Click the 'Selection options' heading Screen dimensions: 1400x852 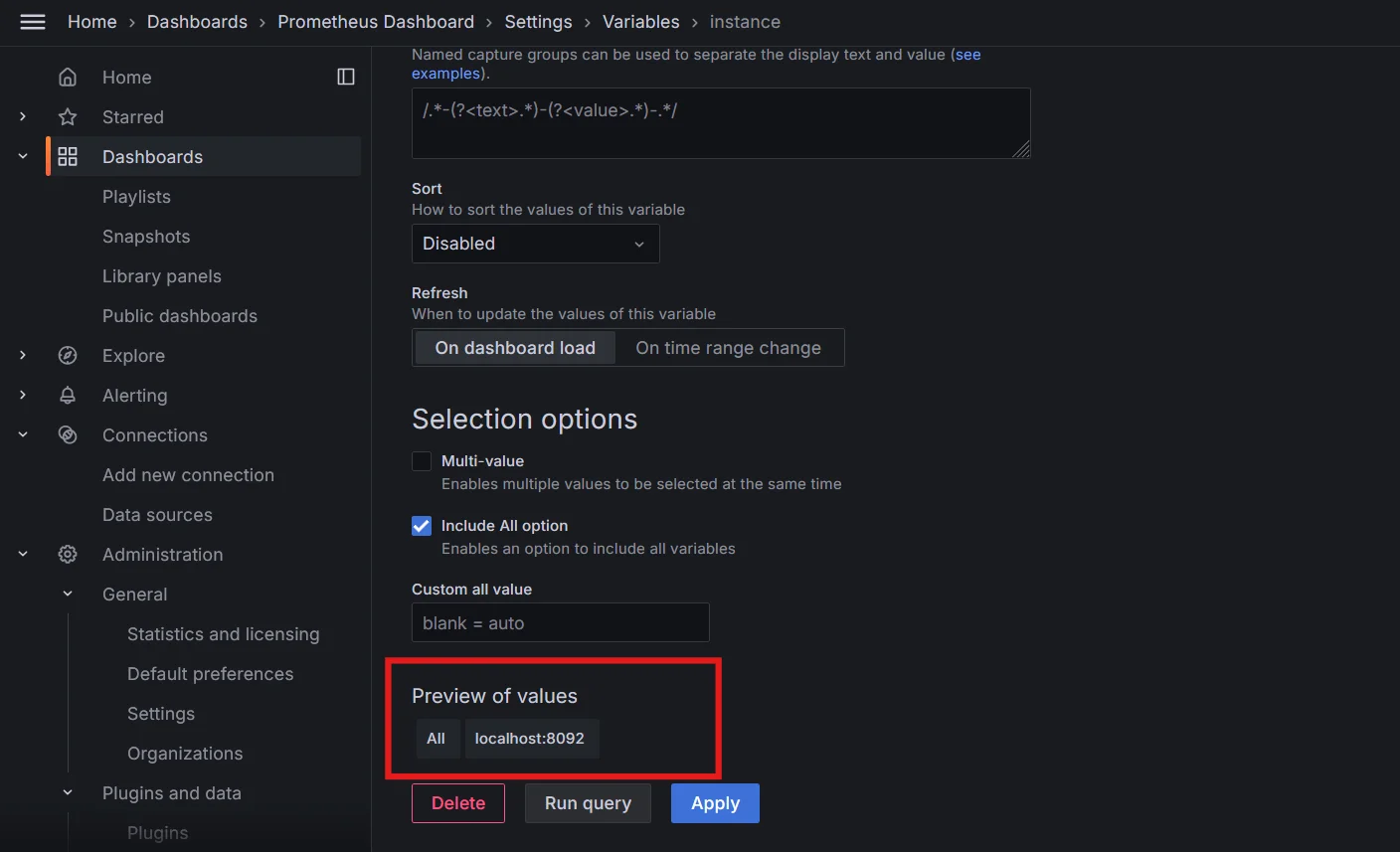coord(525,420)
